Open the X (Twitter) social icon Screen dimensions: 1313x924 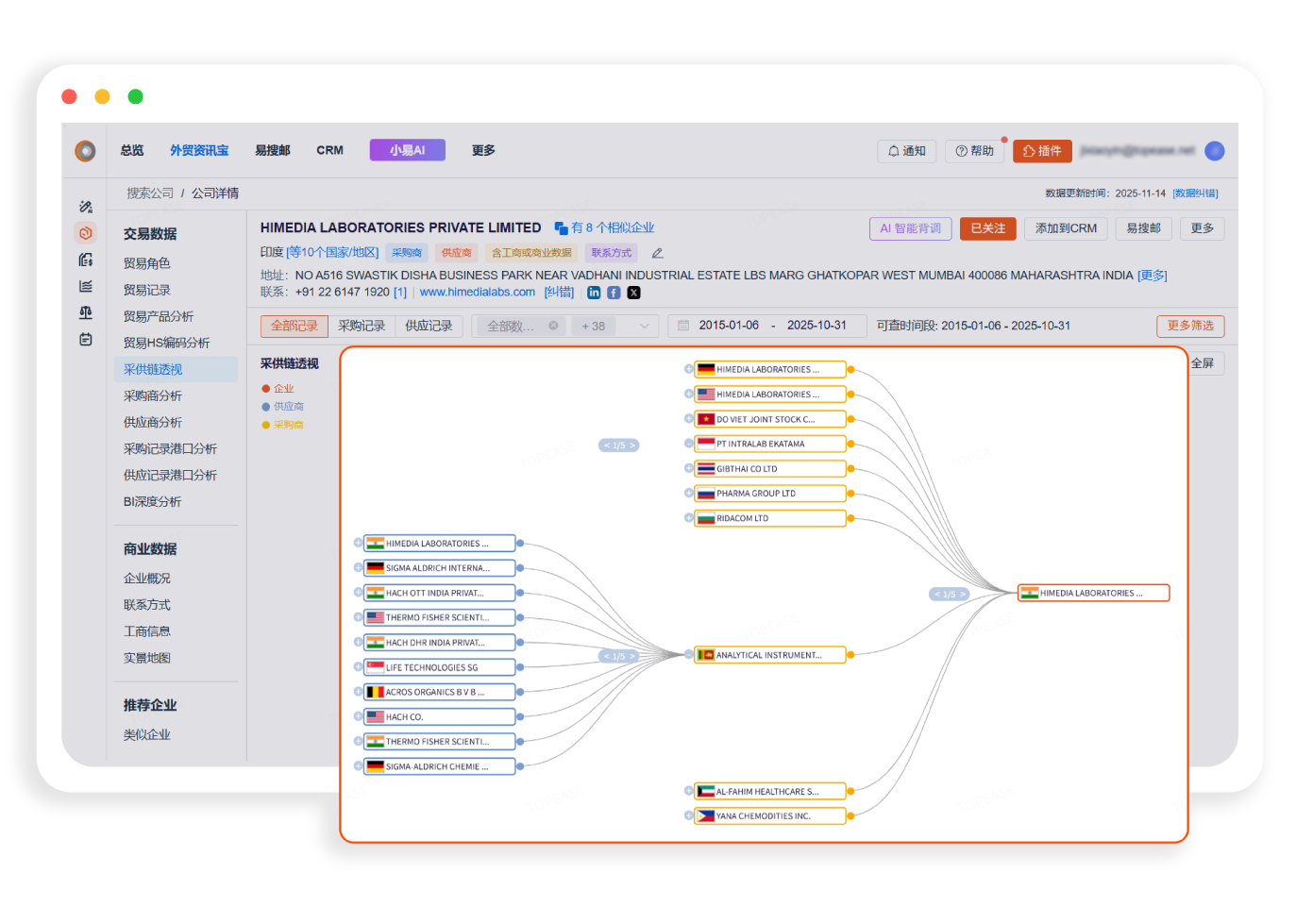pyautogui.click(x=634, y=293)
